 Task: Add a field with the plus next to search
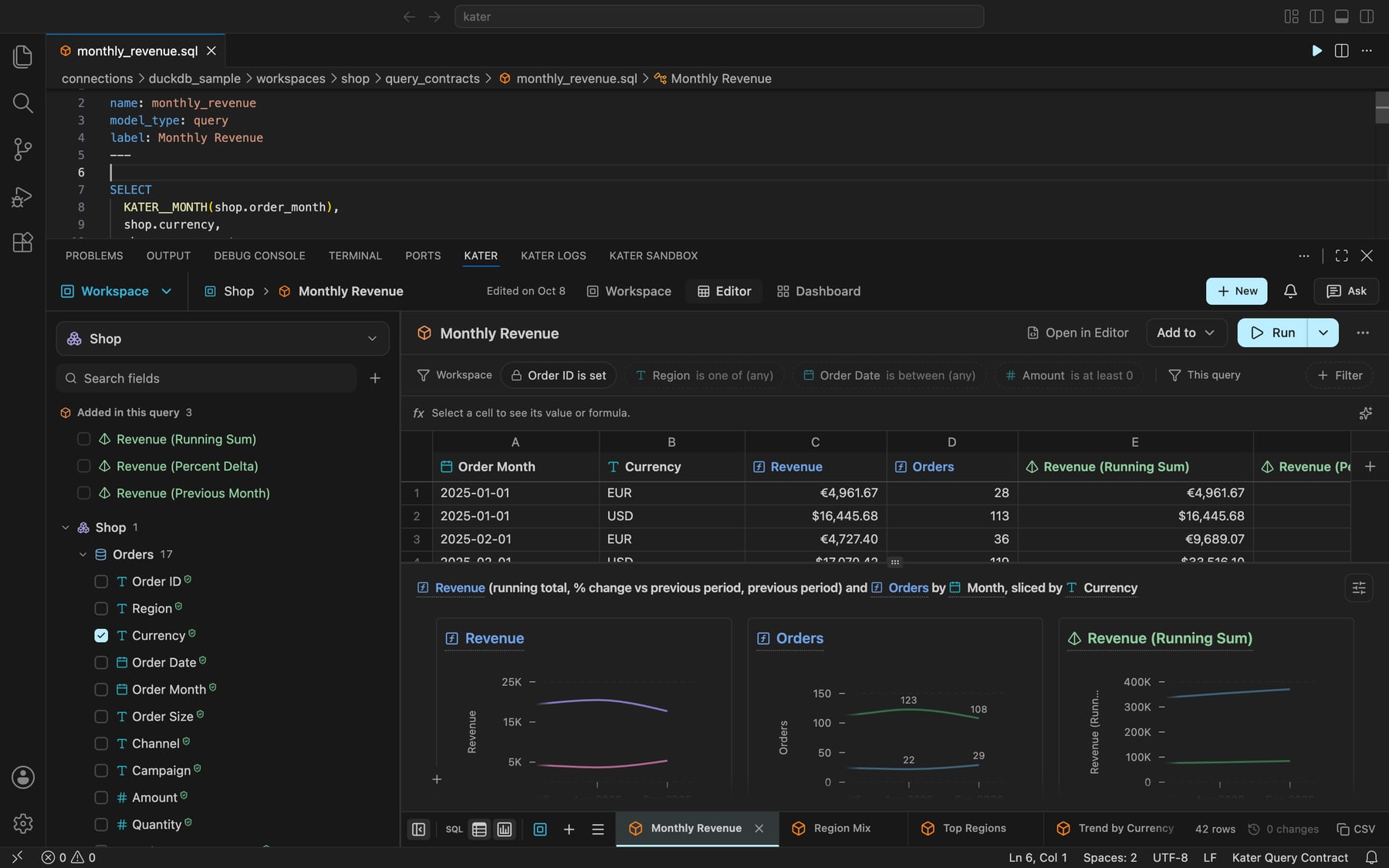point(375,378)
